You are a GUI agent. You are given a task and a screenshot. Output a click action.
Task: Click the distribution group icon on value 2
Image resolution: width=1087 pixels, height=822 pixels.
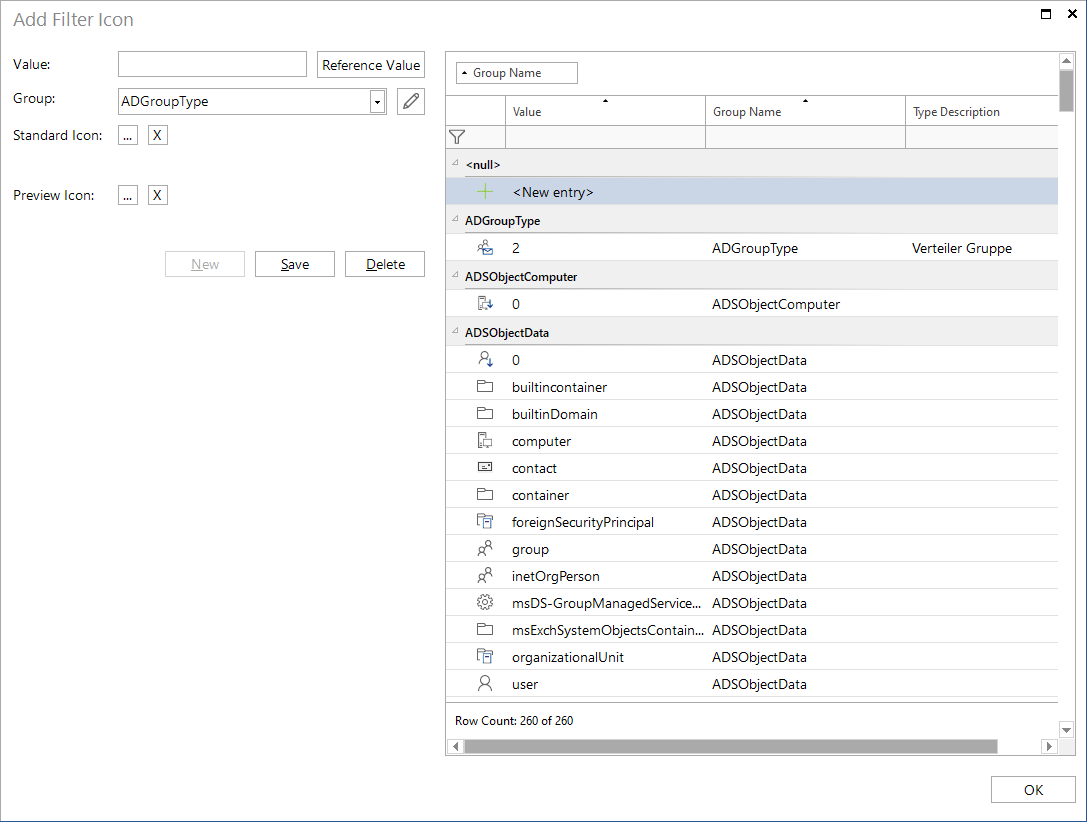[485, 247]
